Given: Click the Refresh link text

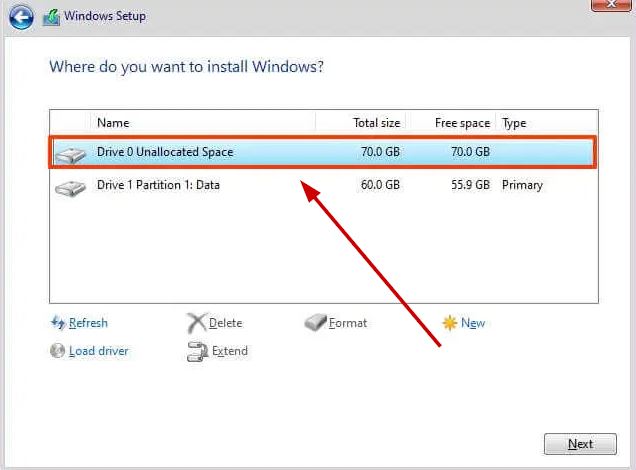Looking at the screenshot, I should coord(88,323).
